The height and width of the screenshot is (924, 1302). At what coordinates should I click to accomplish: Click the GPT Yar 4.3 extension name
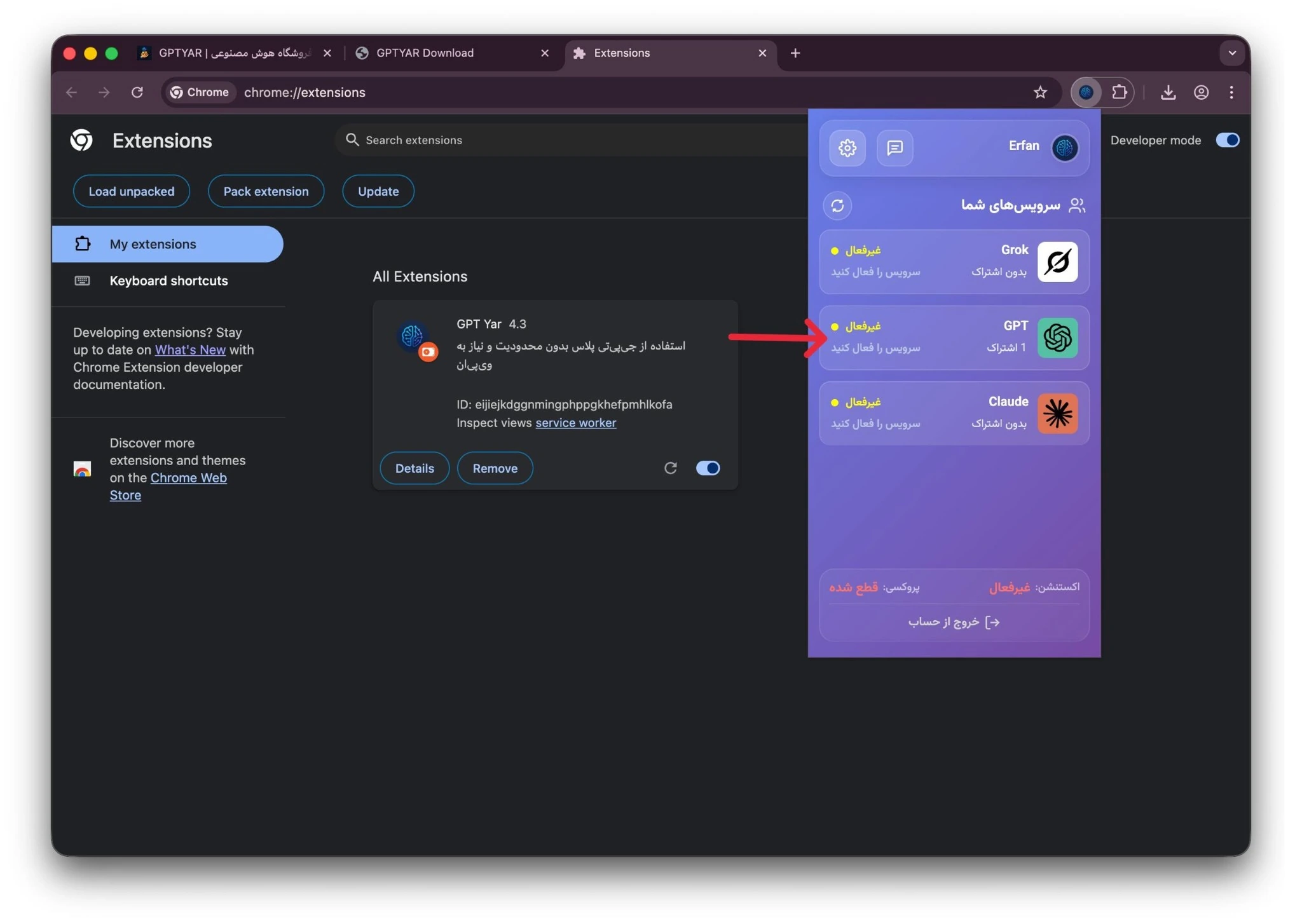(x=491, y=324)
